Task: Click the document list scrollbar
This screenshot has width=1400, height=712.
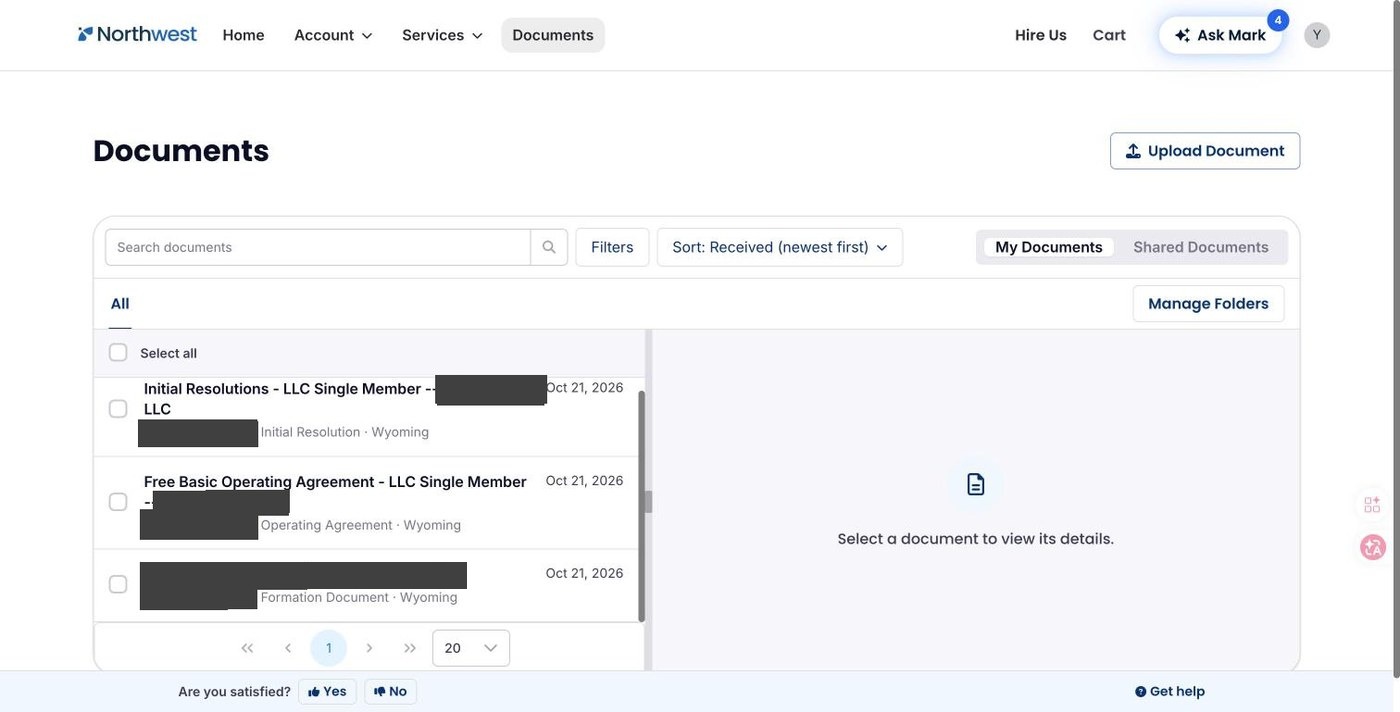Action: pos(642,506)
